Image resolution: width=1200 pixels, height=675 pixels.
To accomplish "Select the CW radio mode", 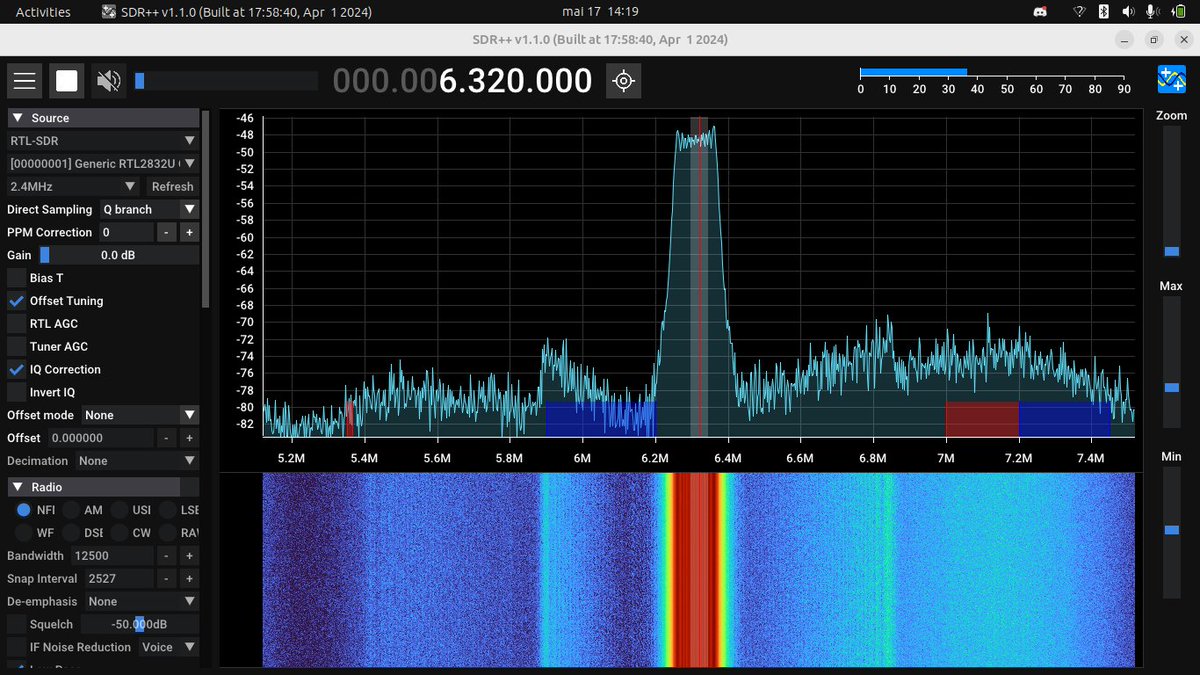I will (x=120, y=533).
